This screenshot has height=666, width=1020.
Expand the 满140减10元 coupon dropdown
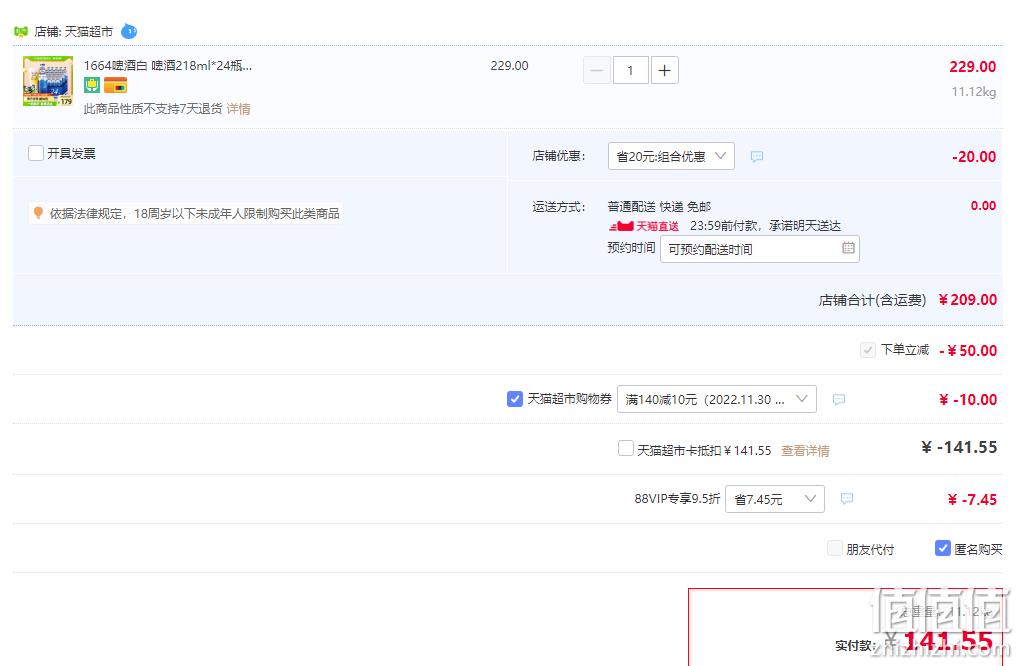(716, 399)
